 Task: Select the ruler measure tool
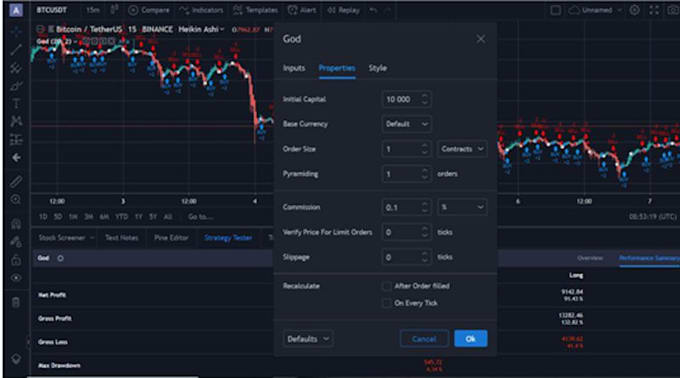point(16,181)
